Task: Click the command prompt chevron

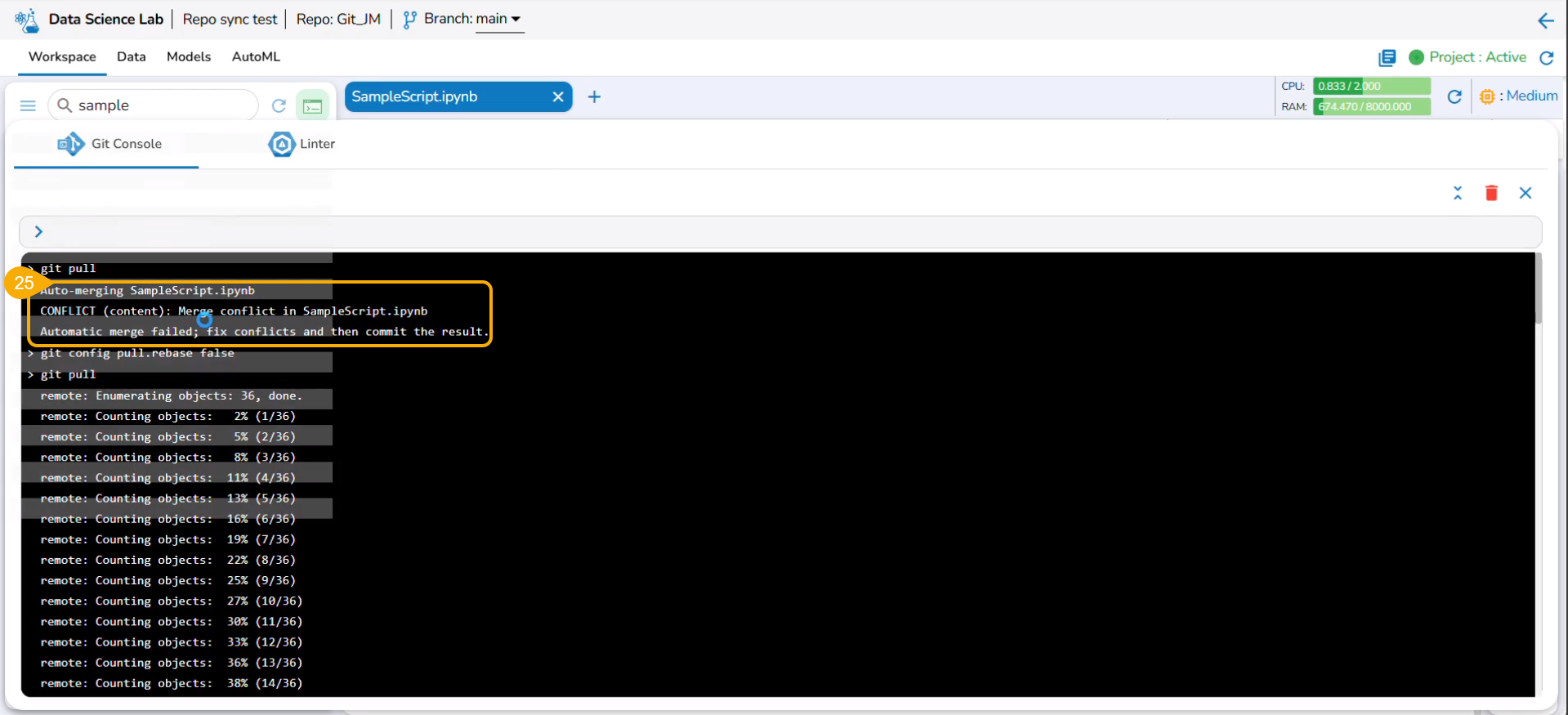Action: click(x=38, y=232)
